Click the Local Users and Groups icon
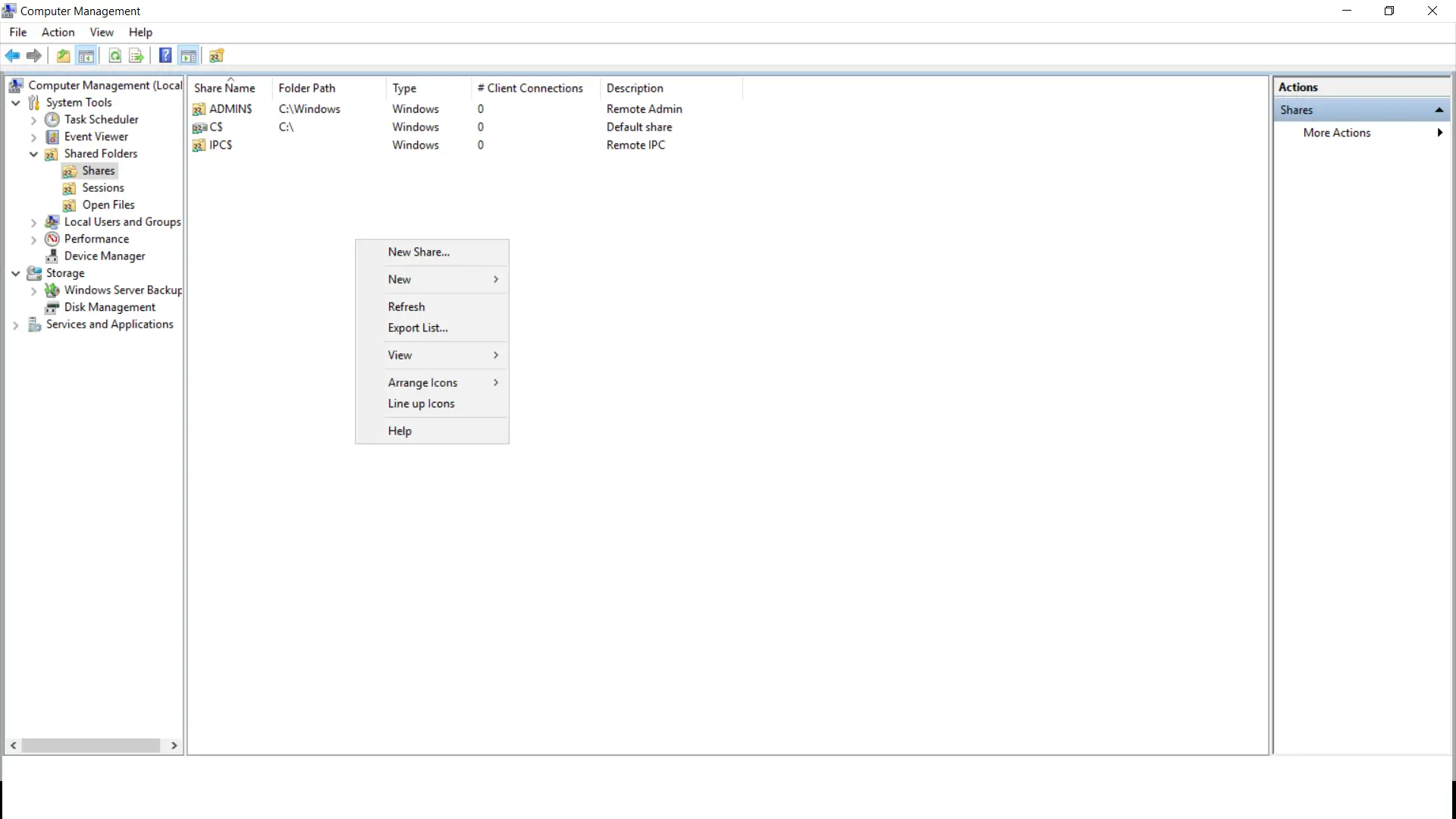Screen dimensions: 1456x819 [x=52, y=222]
